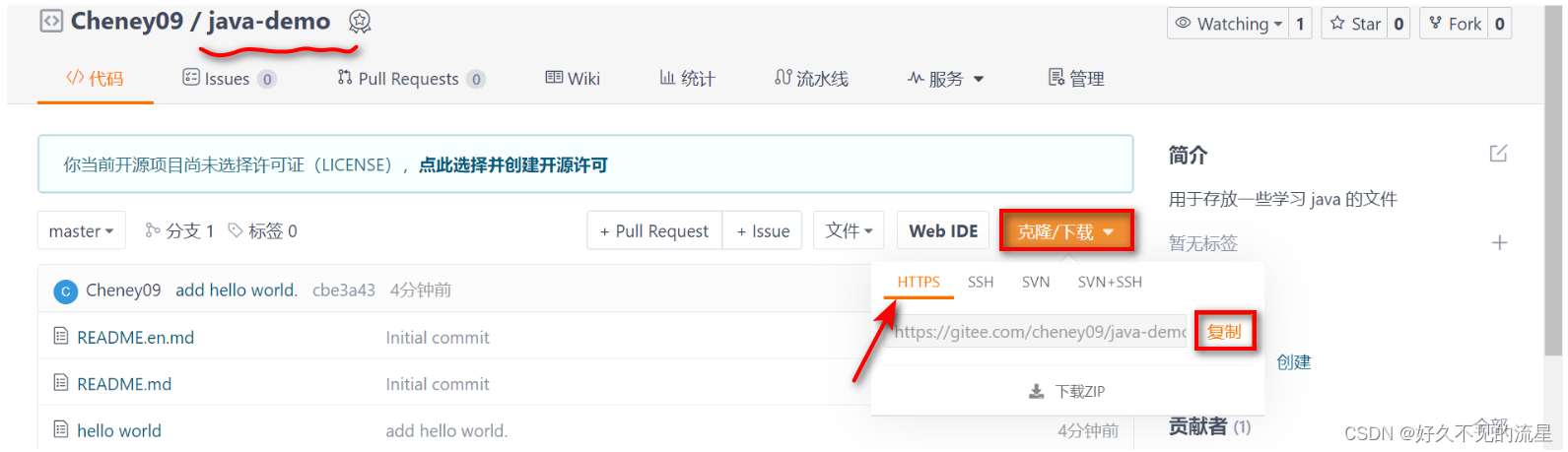This screenshot has height=452, width=1568.
Task: Open the Cheney09 owner link in title
Action: click(127, 21)
